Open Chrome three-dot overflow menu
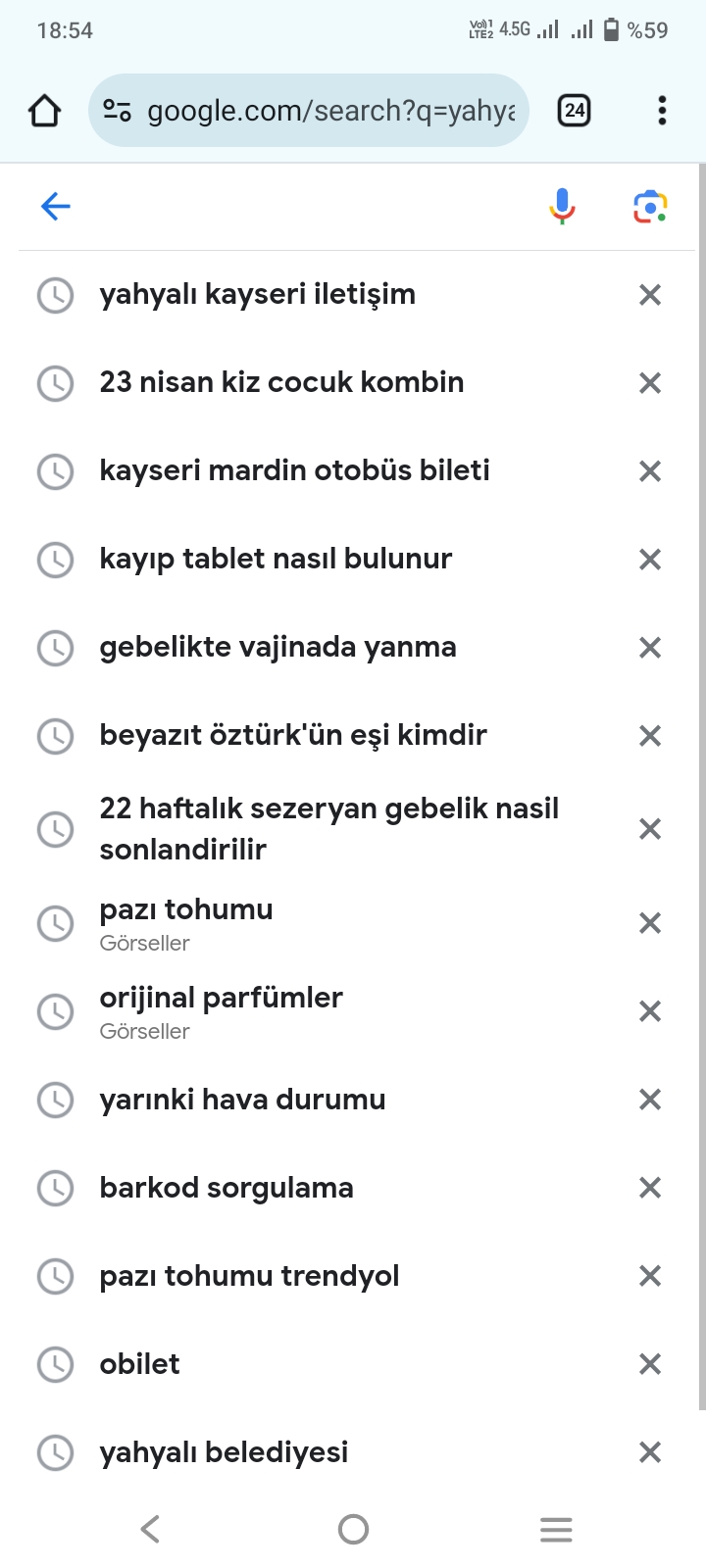Screen dimensions: 706x1568 coord(662,111)
